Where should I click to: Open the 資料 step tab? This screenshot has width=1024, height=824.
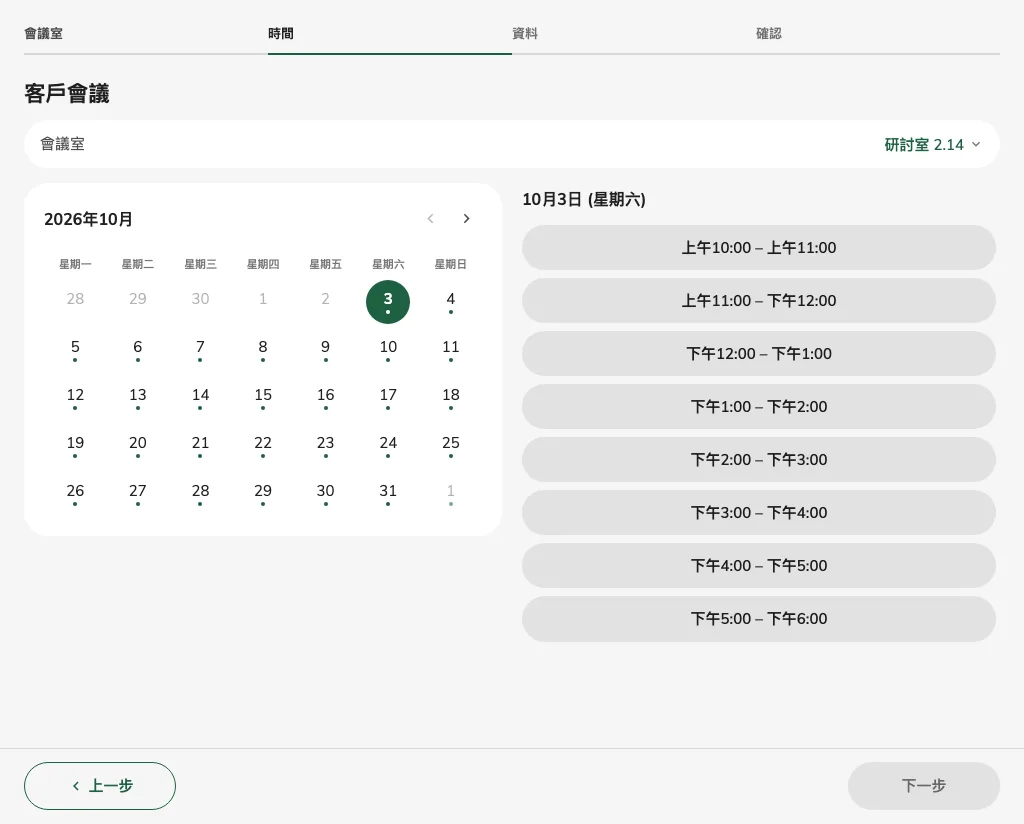[x=525, y=33]
